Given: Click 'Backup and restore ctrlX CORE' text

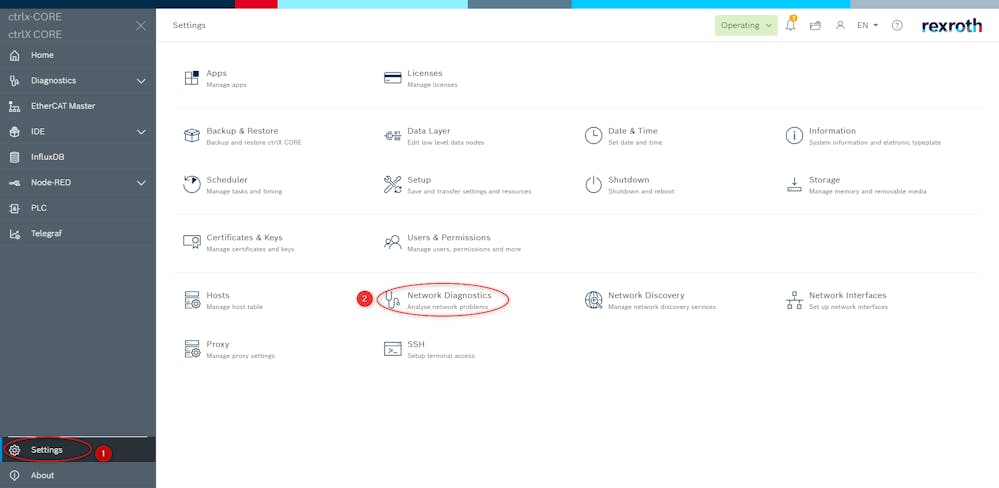Looking at the screenshot, I should [254, 143].
